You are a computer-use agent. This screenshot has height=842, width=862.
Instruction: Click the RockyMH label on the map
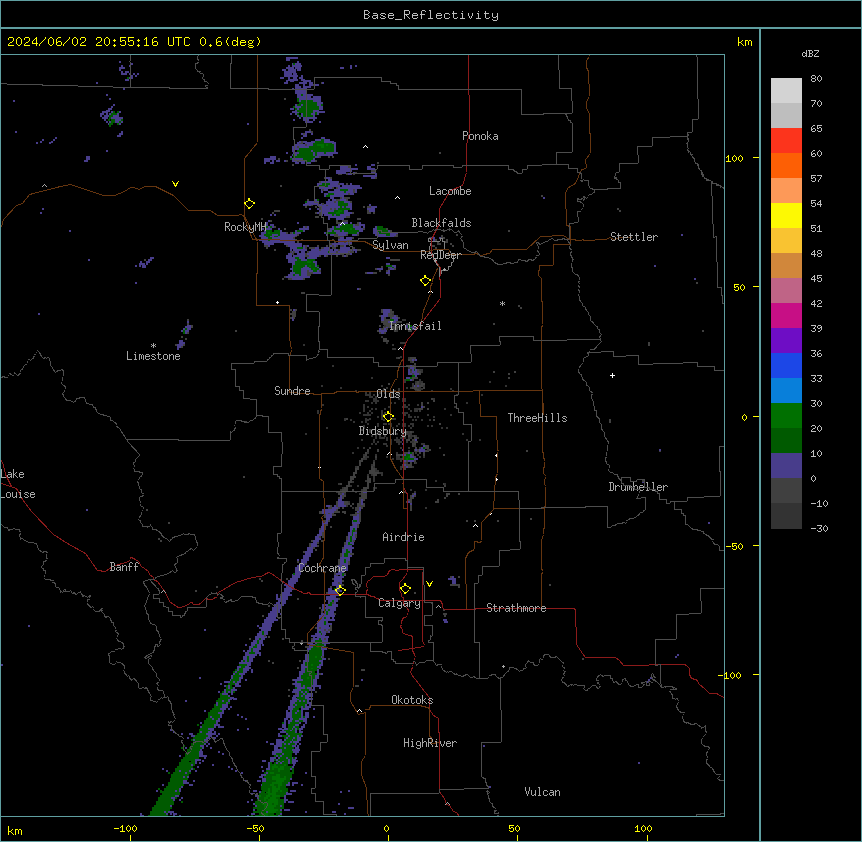pos(245,227)
